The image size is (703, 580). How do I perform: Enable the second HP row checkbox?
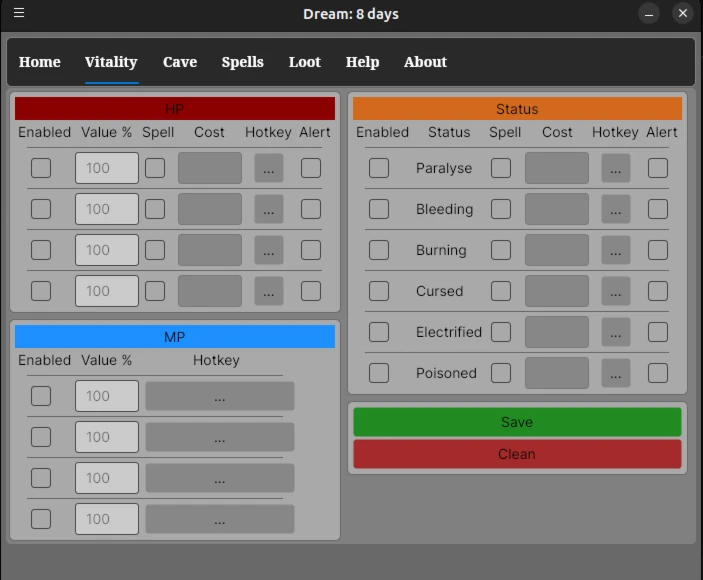point(41,209)
